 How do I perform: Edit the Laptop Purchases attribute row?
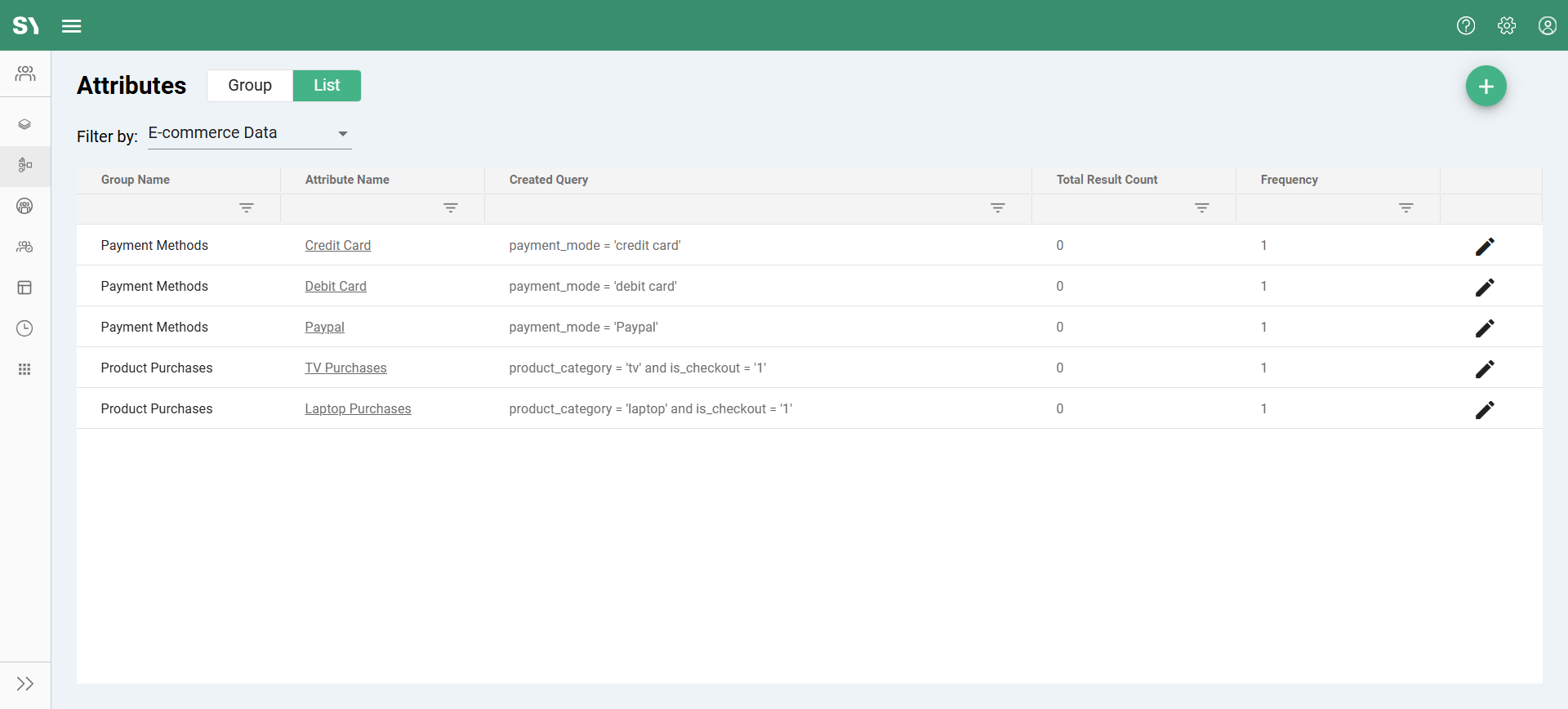pyautogui.click(x=1485, y=409)
